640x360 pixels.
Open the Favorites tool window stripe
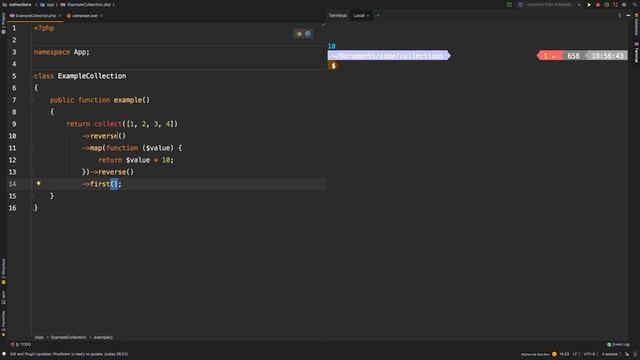point(3,323)
